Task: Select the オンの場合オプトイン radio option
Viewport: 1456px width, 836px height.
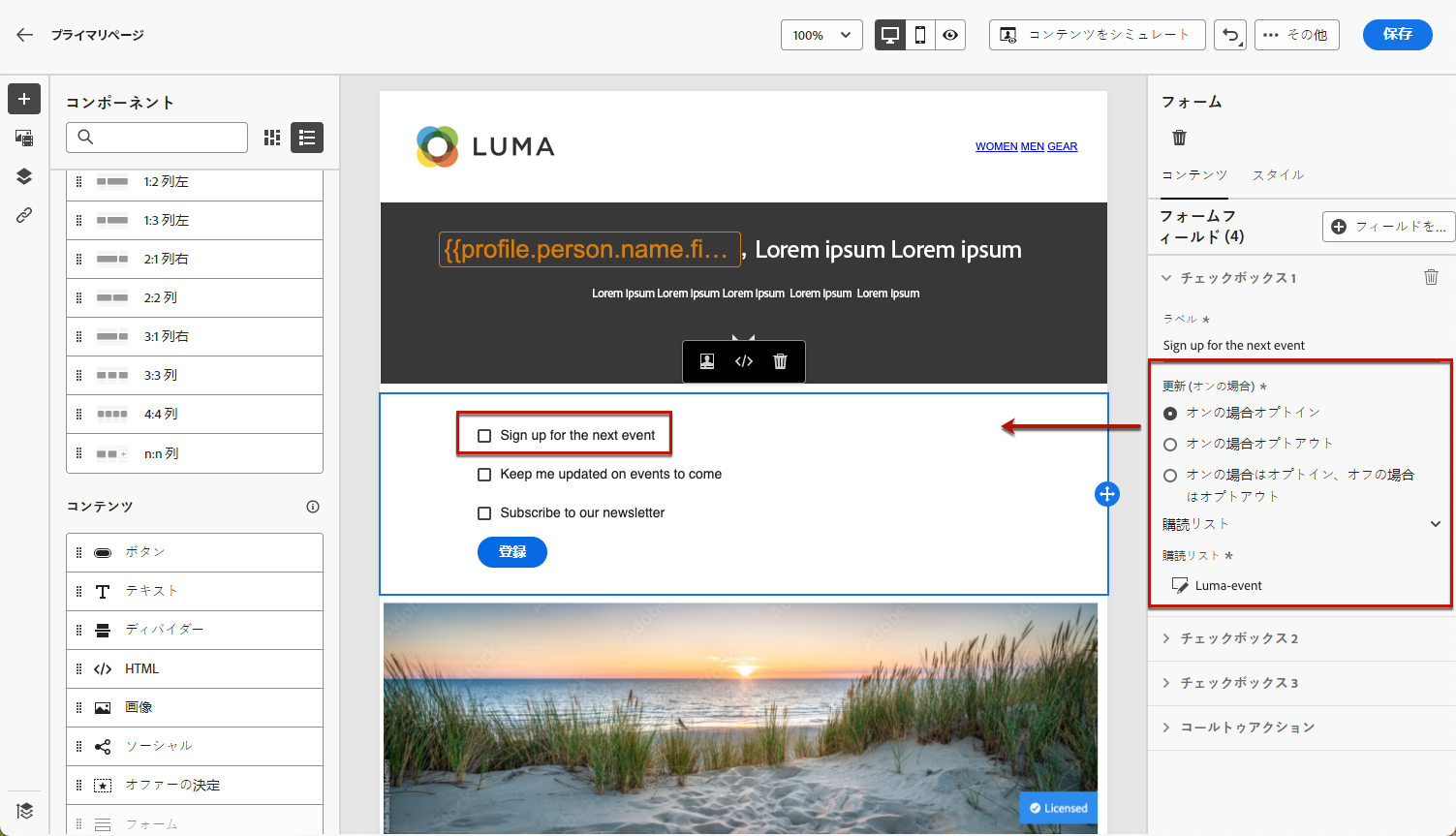Action: coord(1170,414)
